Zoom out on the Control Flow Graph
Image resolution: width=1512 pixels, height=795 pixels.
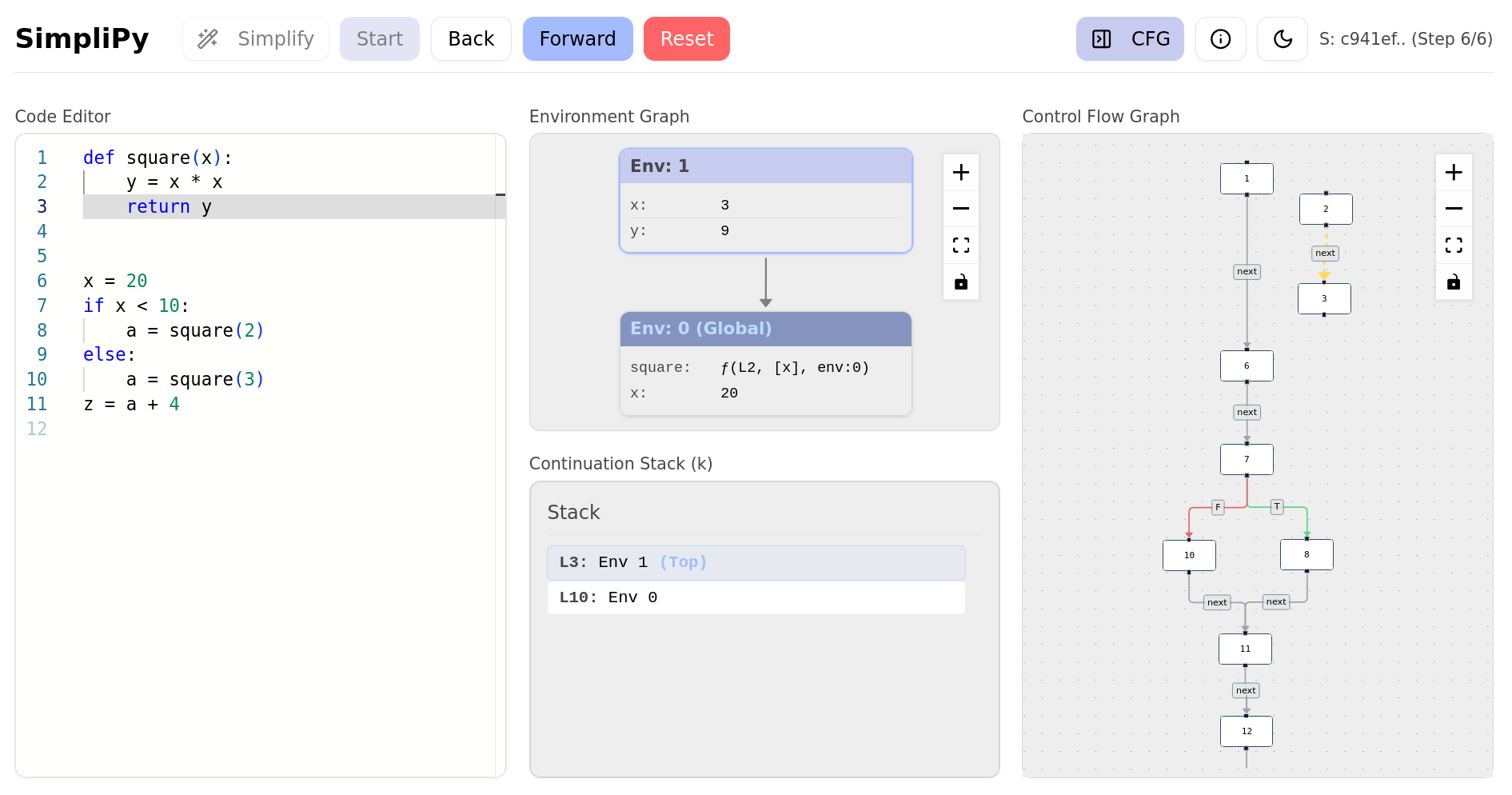click(x=1454, y=209)
